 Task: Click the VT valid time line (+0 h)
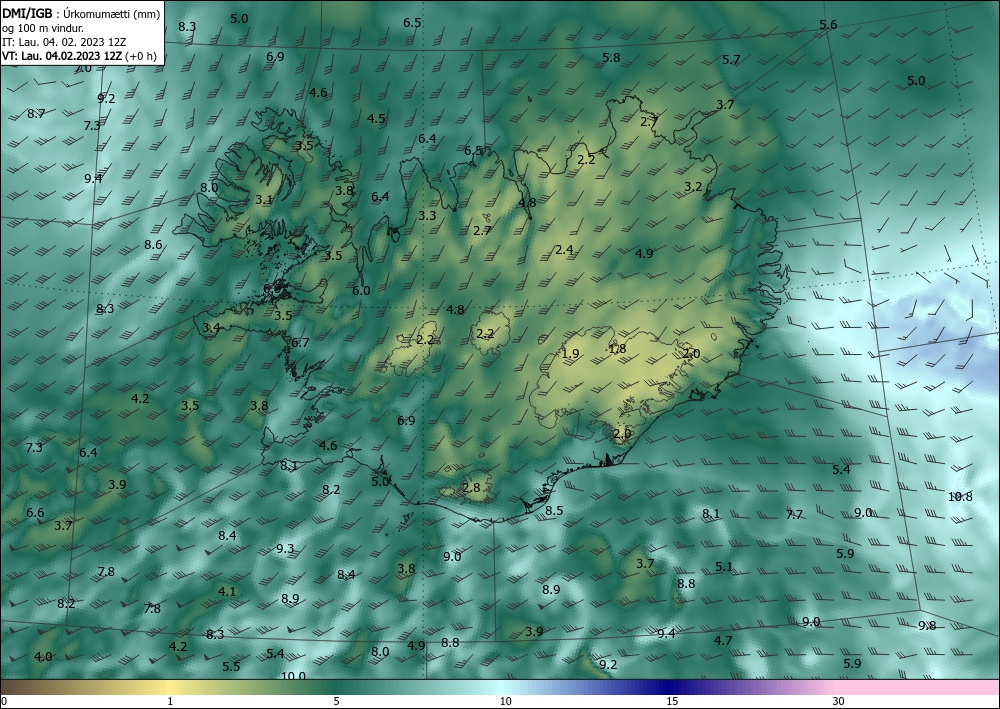click(79, 55)
